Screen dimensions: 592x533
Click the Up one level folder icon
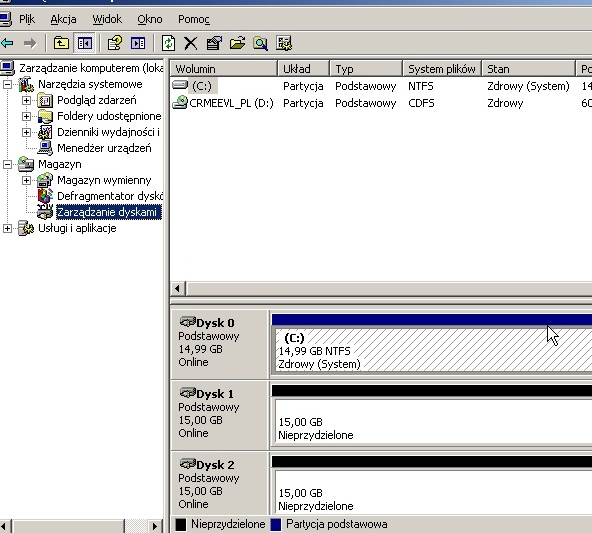tap(61, 43)
